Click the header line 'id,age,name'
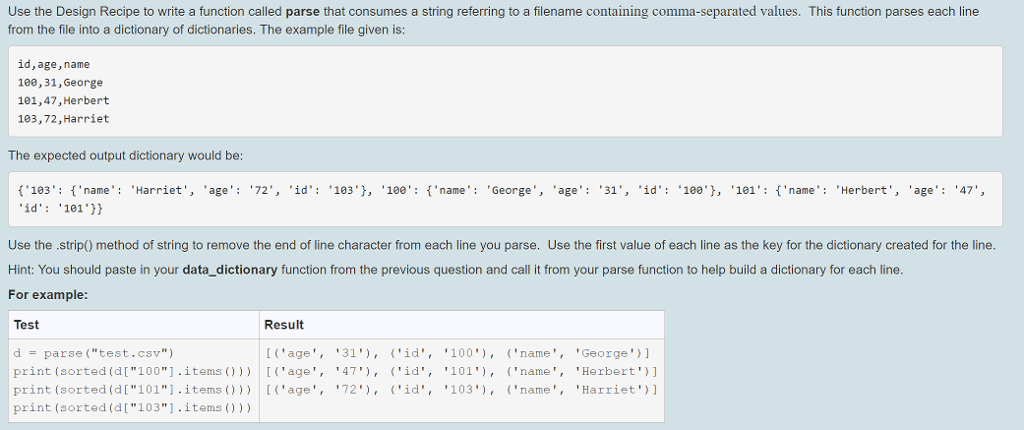 click(x=54, y=65)
